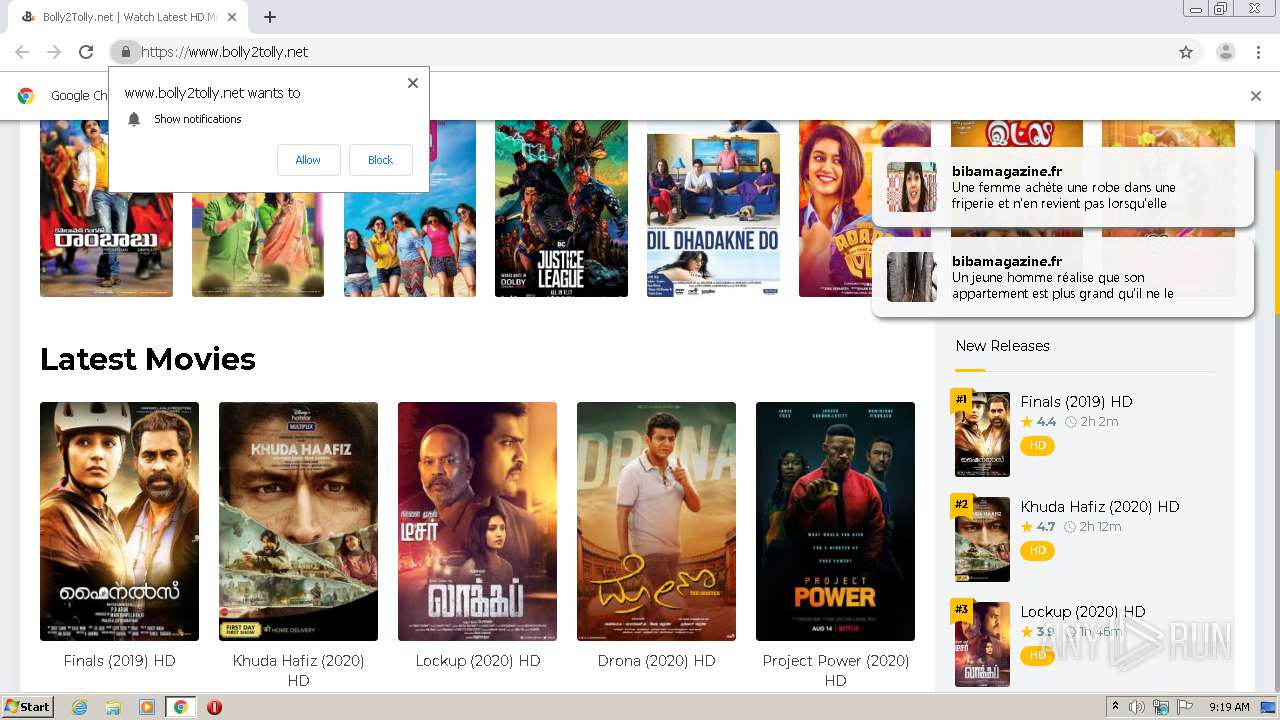This screenshot has height=720, width=1280.
Task: Launch Internet Explorer from taskbar
Action: pos(79,707)
